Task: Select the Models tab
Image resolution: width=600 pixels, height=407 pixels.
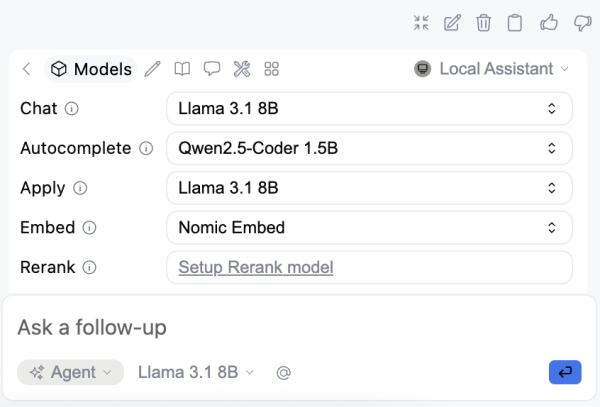Action: point(91,69)
